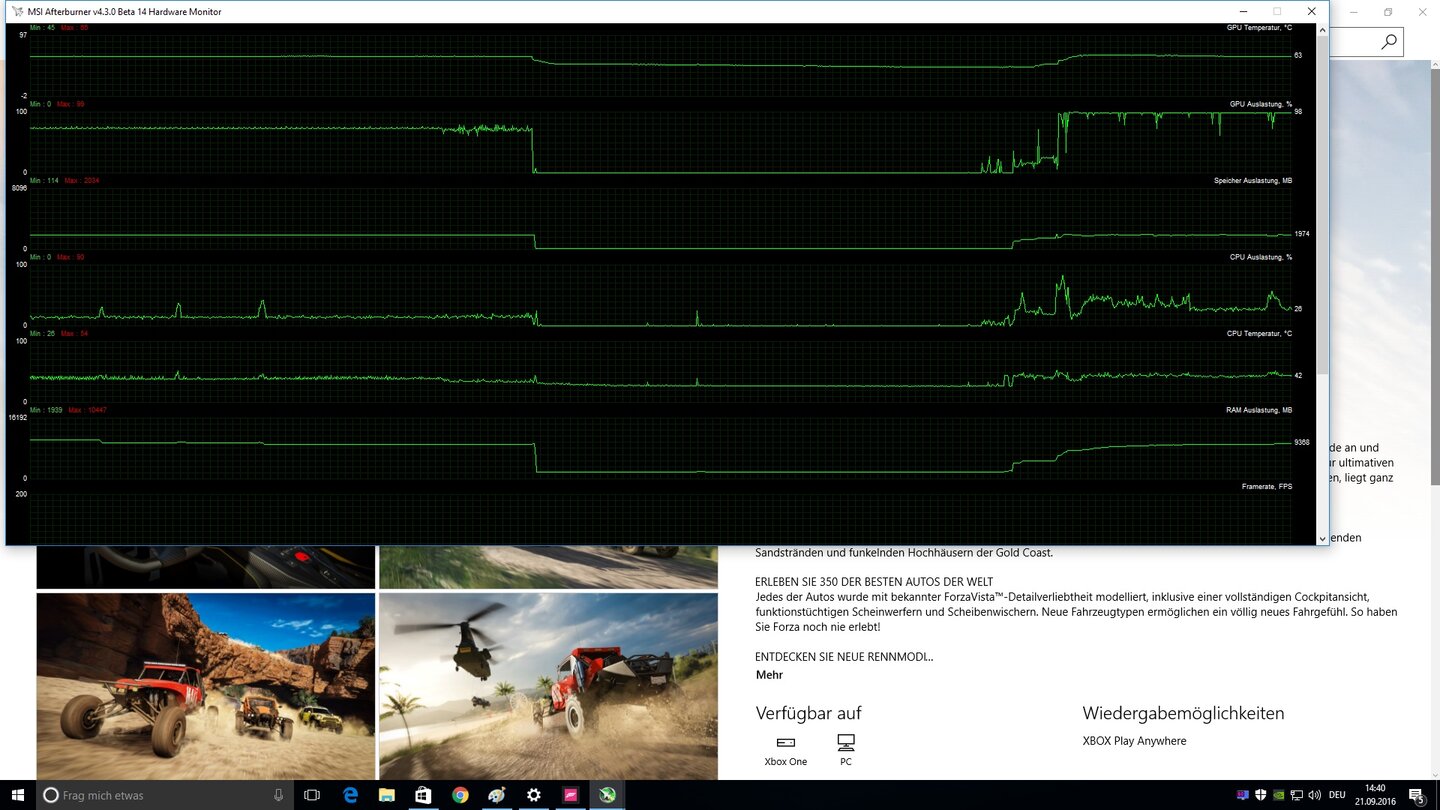Click the Speicher Auslastung graph label
The height and width of the screenshot is (810, 1440).
[x=1252, y=181]
